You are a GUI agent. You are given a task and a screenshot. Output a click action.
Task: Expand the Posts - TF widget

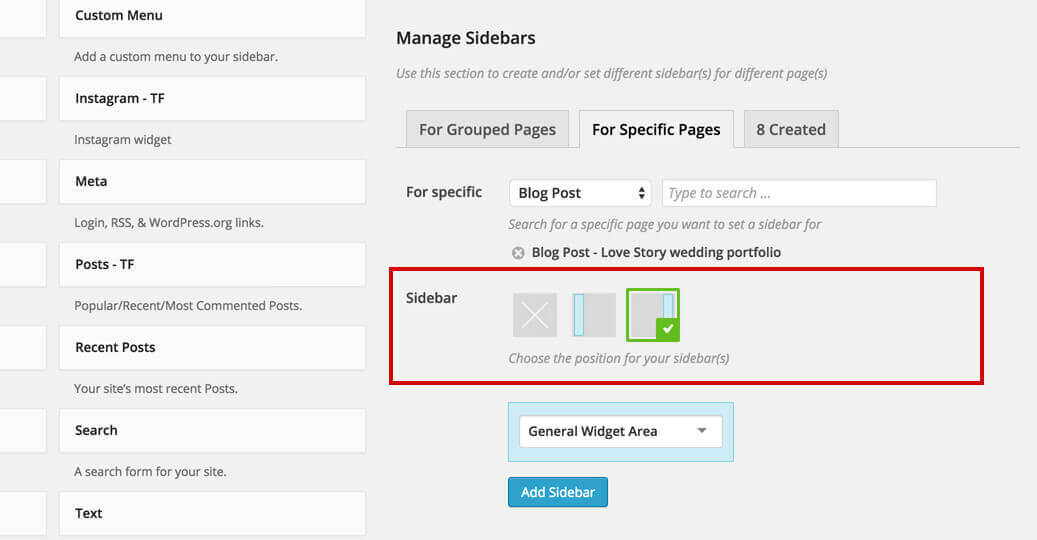coord(212,265)
